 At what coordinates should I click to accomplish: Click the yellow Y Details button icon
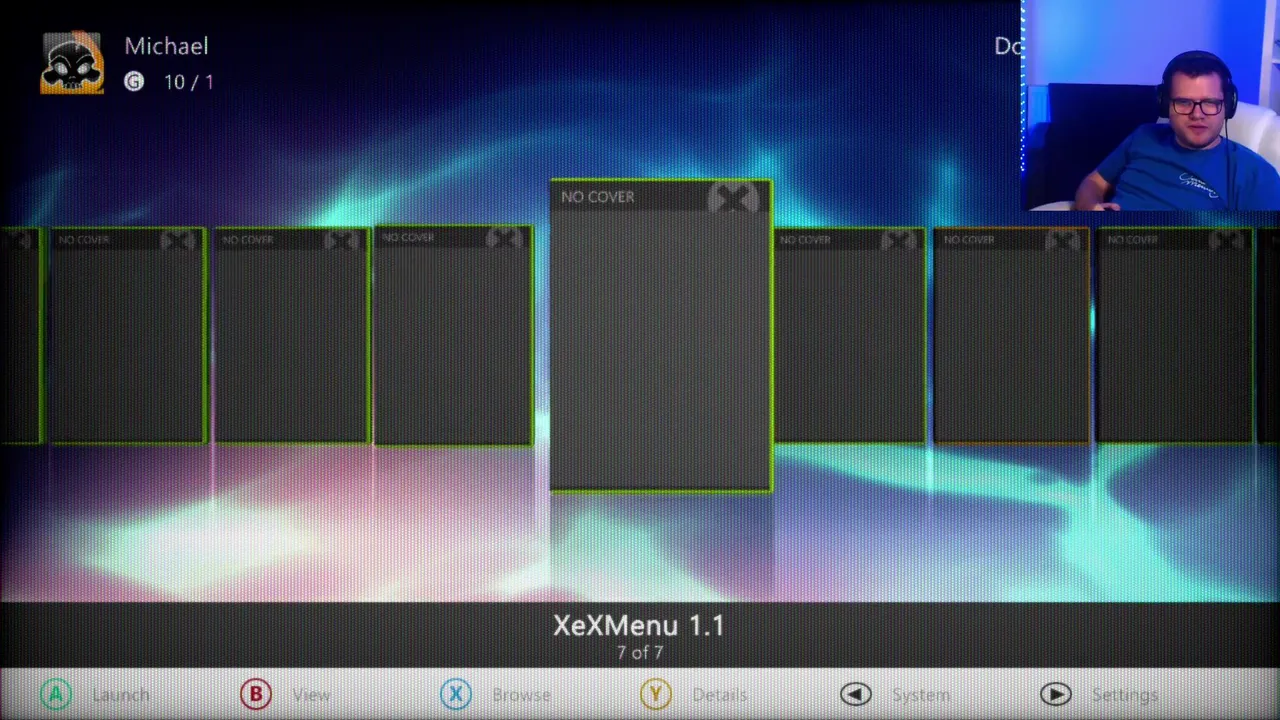(656, 694)
